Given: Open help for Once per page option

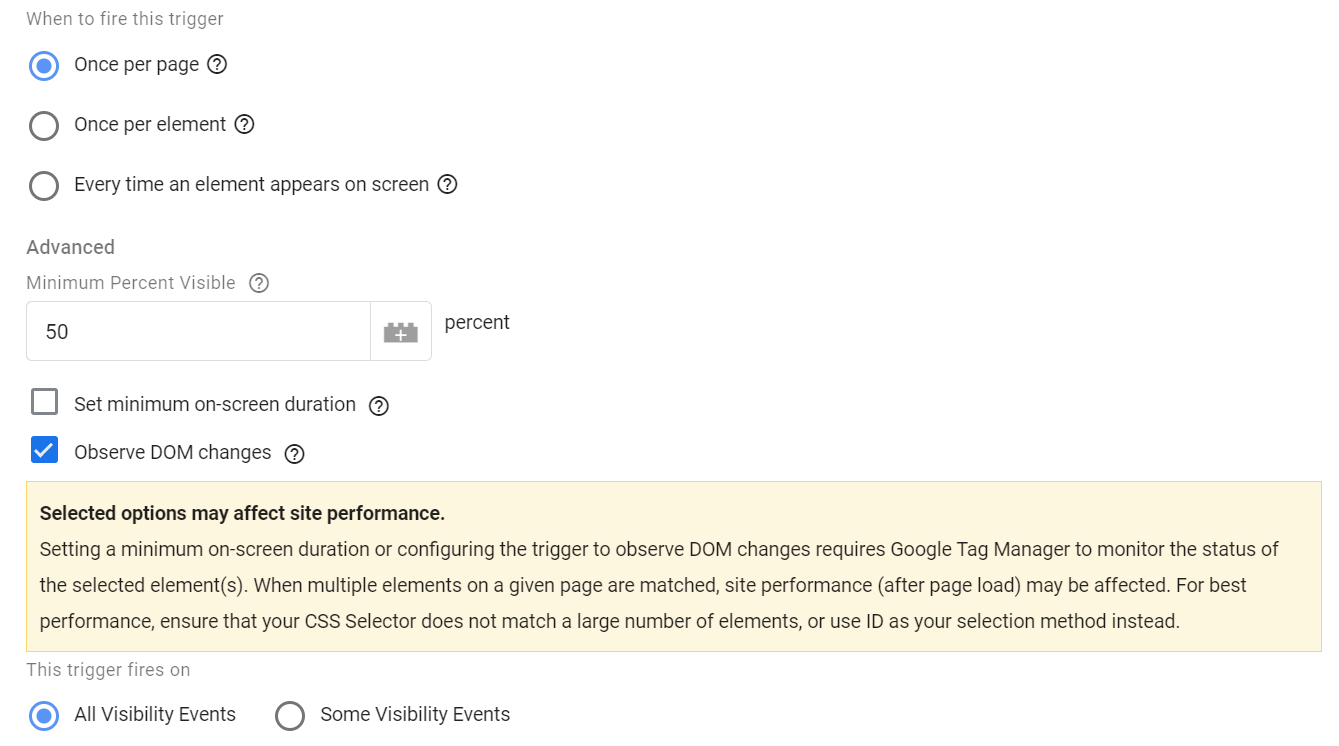Looking at the screenshot, I should click(x=217, y=65).
